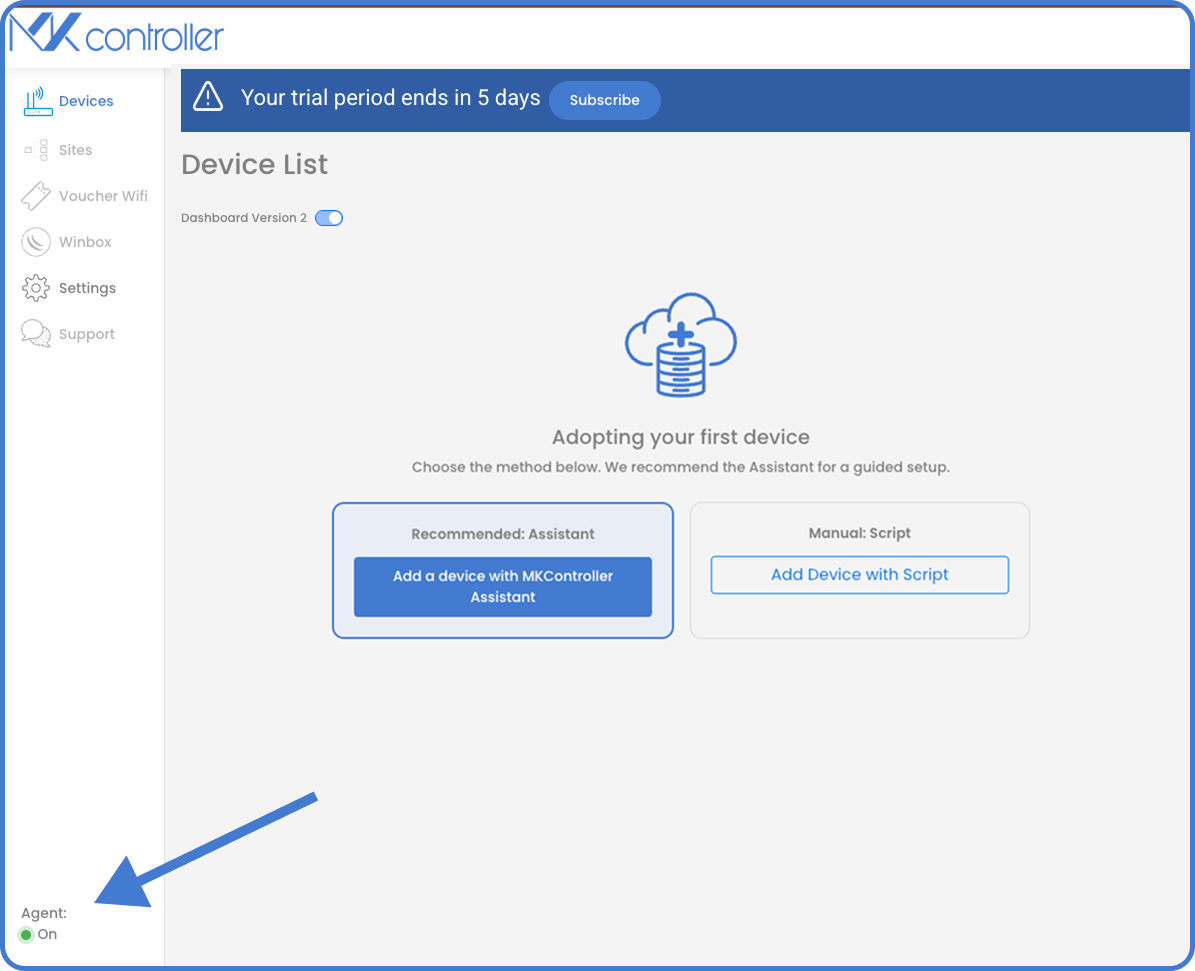Click the Support chat bubbles icon
Screen dimensions: 1195x971
36,334
